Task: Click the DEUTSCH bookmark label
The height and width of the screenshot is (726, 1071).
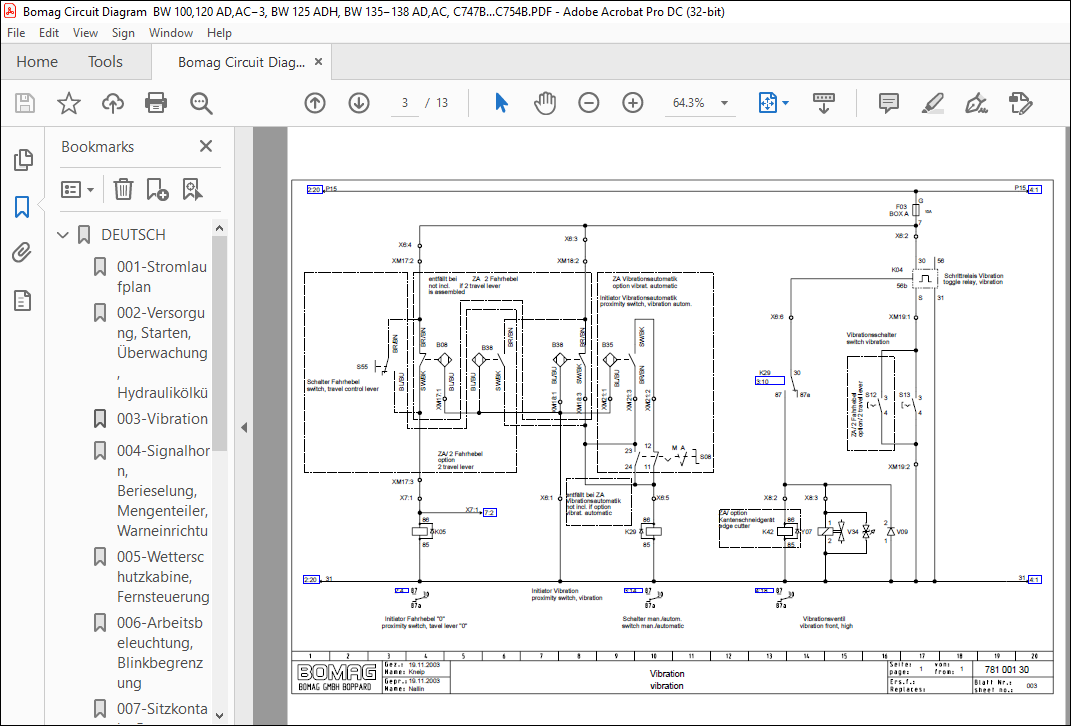Action: (133, 235)
